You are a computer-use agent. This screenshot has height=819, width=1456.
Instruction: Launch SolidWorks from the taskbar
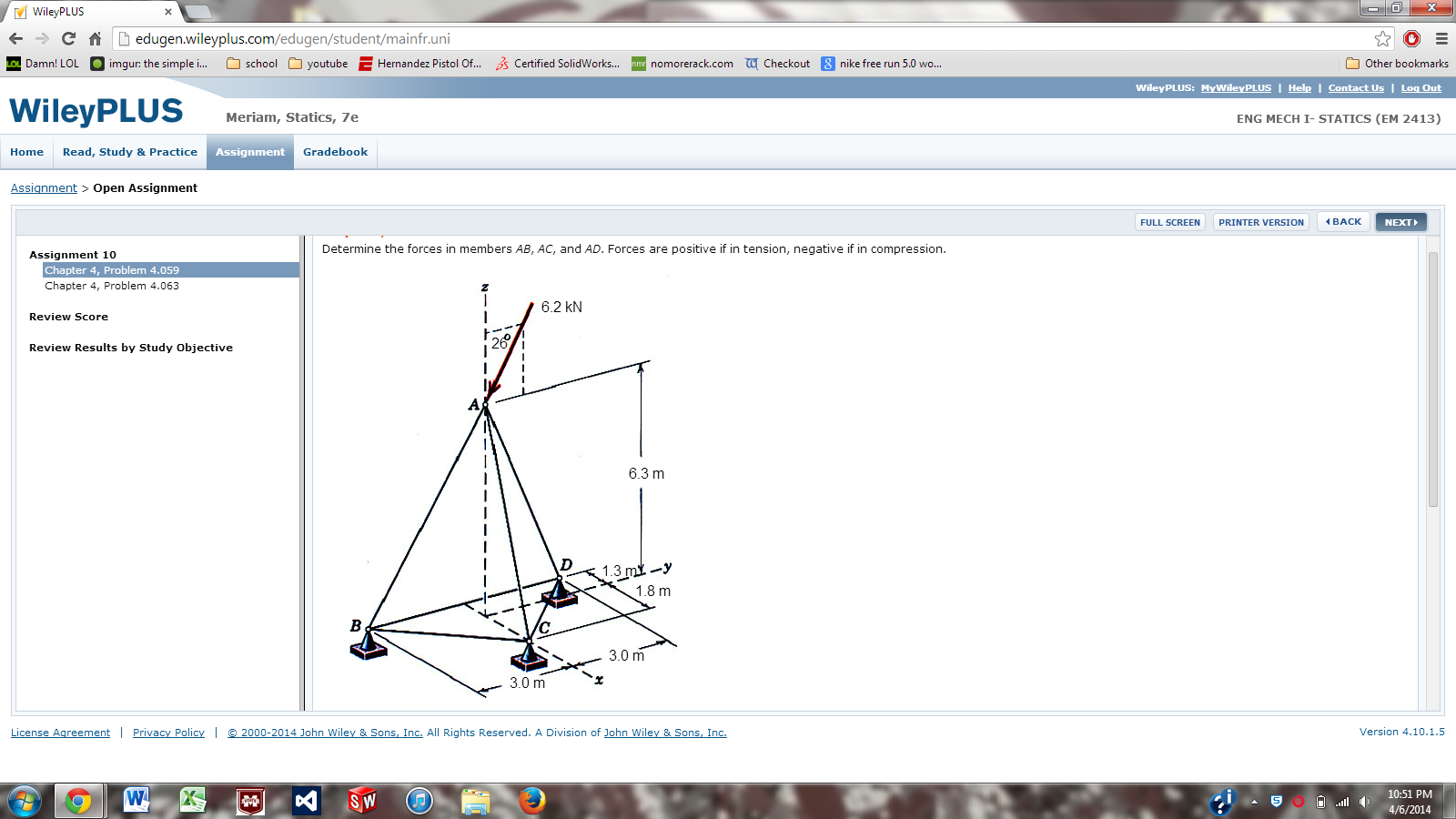point(362,802)
